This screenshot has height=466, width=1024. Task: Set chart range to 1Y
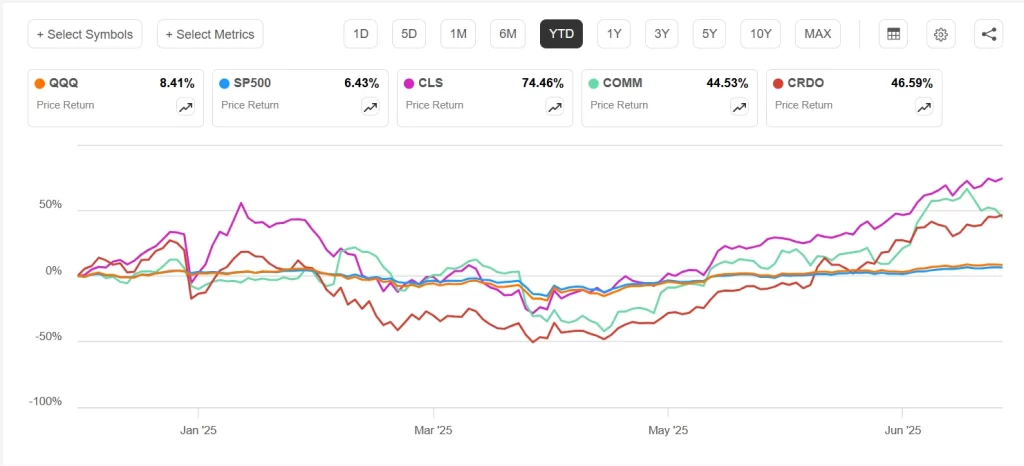pos(614,34)
